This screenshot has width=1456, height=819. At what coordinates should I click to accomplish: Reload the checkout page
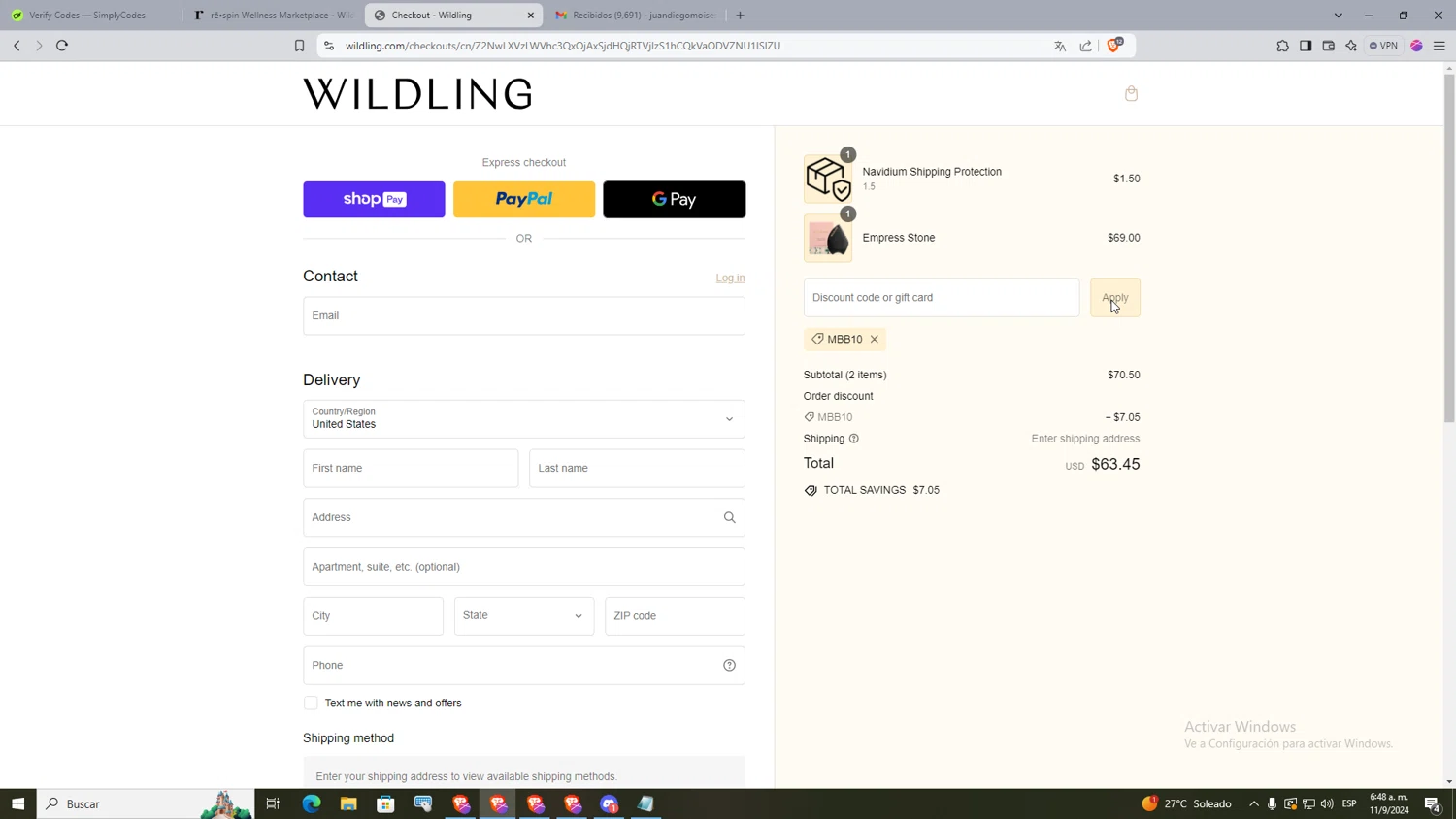coord(62,46)
